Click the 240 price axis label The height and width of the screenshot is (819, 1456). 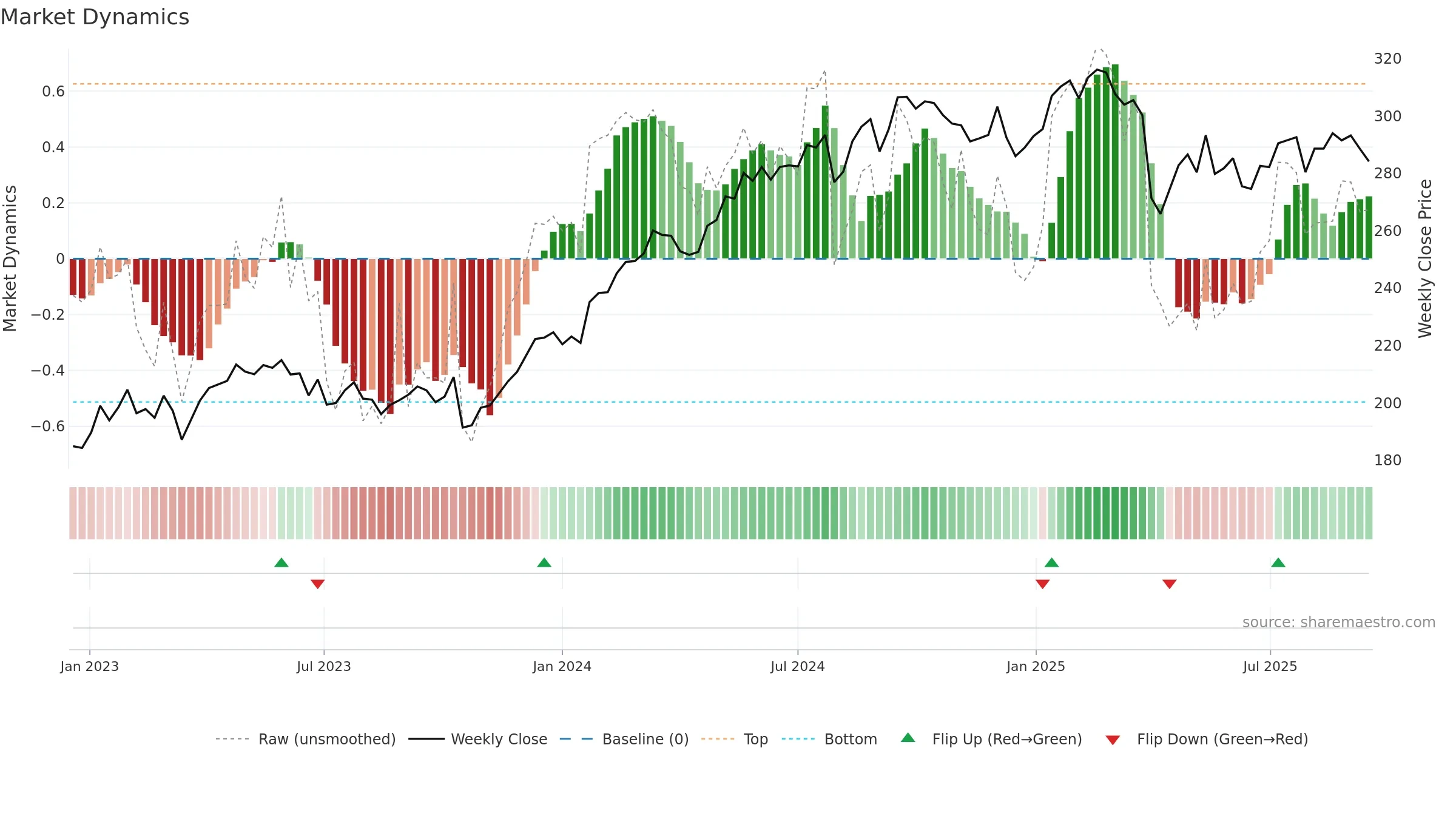tap(1388, 288)
